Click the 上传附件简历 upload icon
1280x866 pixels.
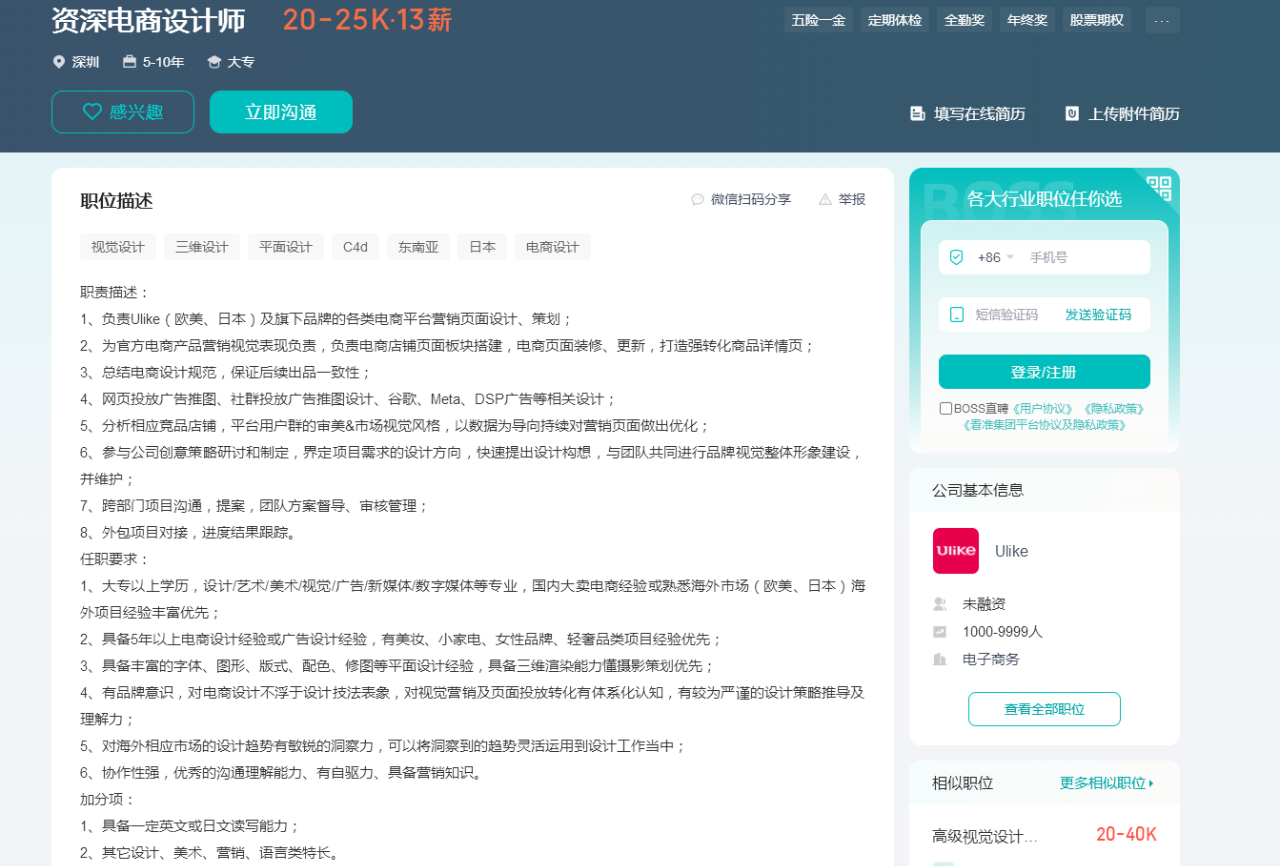click(x=1072, y=114)
